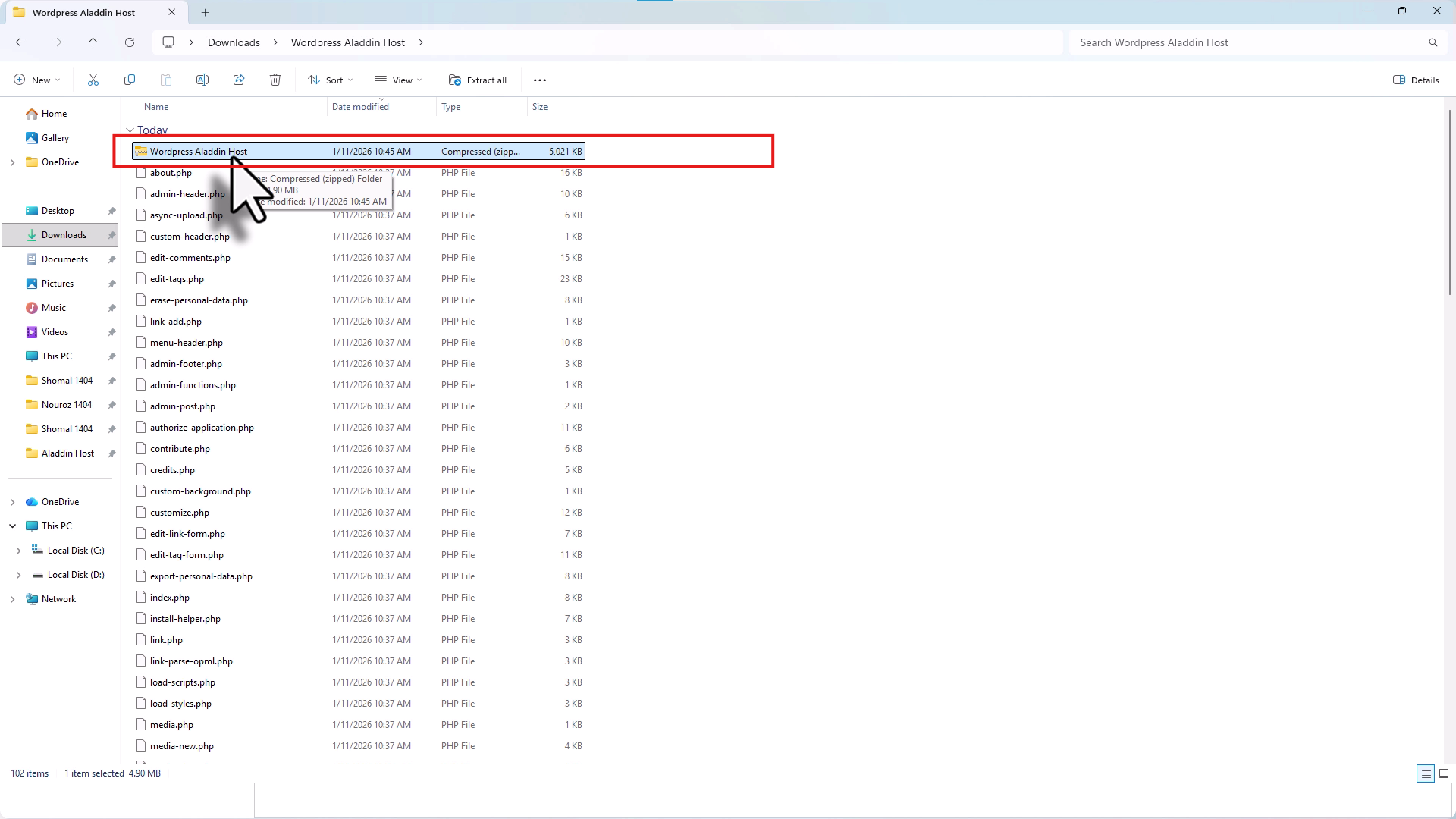Viewport: 1456px width, 819px height.
Task: Select the link-parse-opml.php file
Action: pyautogui.click(x=359, y=661)
